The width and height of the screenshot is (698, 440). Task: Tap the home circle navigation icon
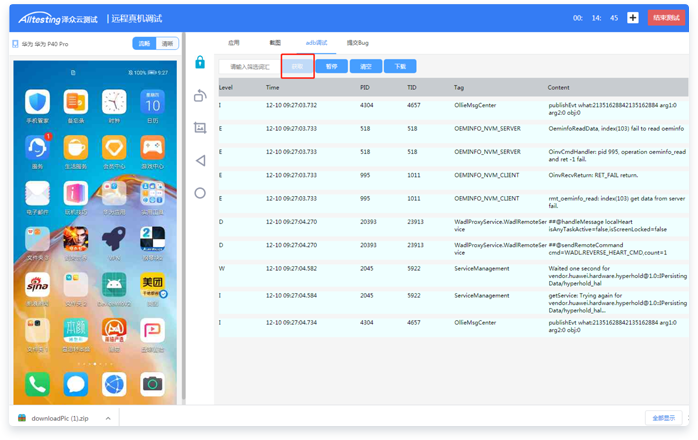(200, 193)
